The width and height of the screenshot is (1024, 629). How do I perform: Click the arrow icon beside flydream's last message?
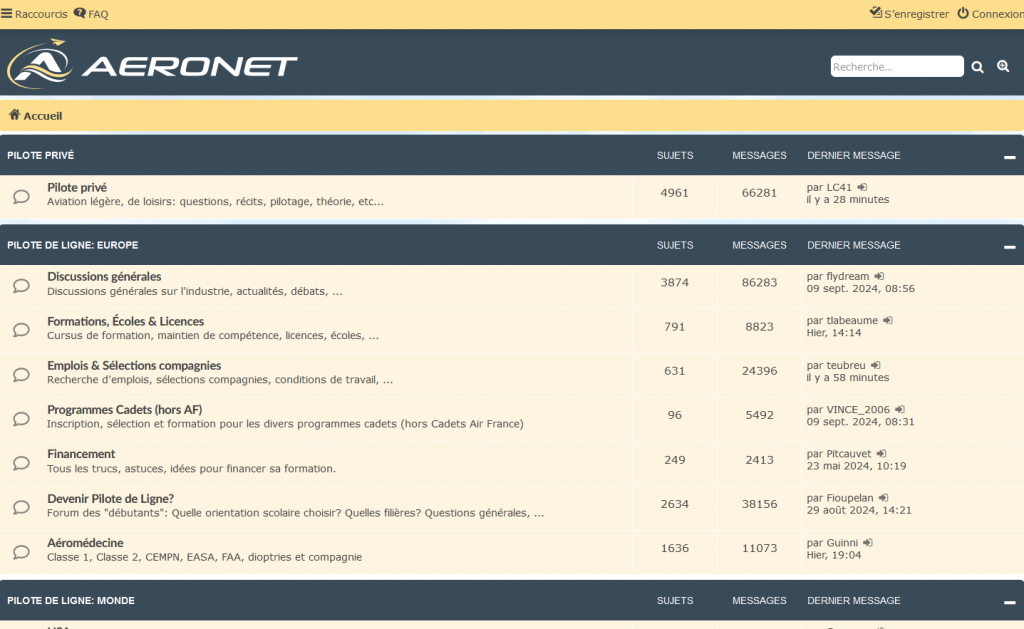(x=879, y=276)
